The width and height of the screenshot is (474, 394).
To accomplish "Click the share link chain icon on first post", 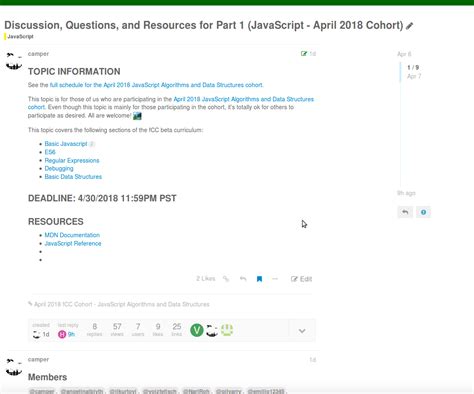I will click(226, 279).
